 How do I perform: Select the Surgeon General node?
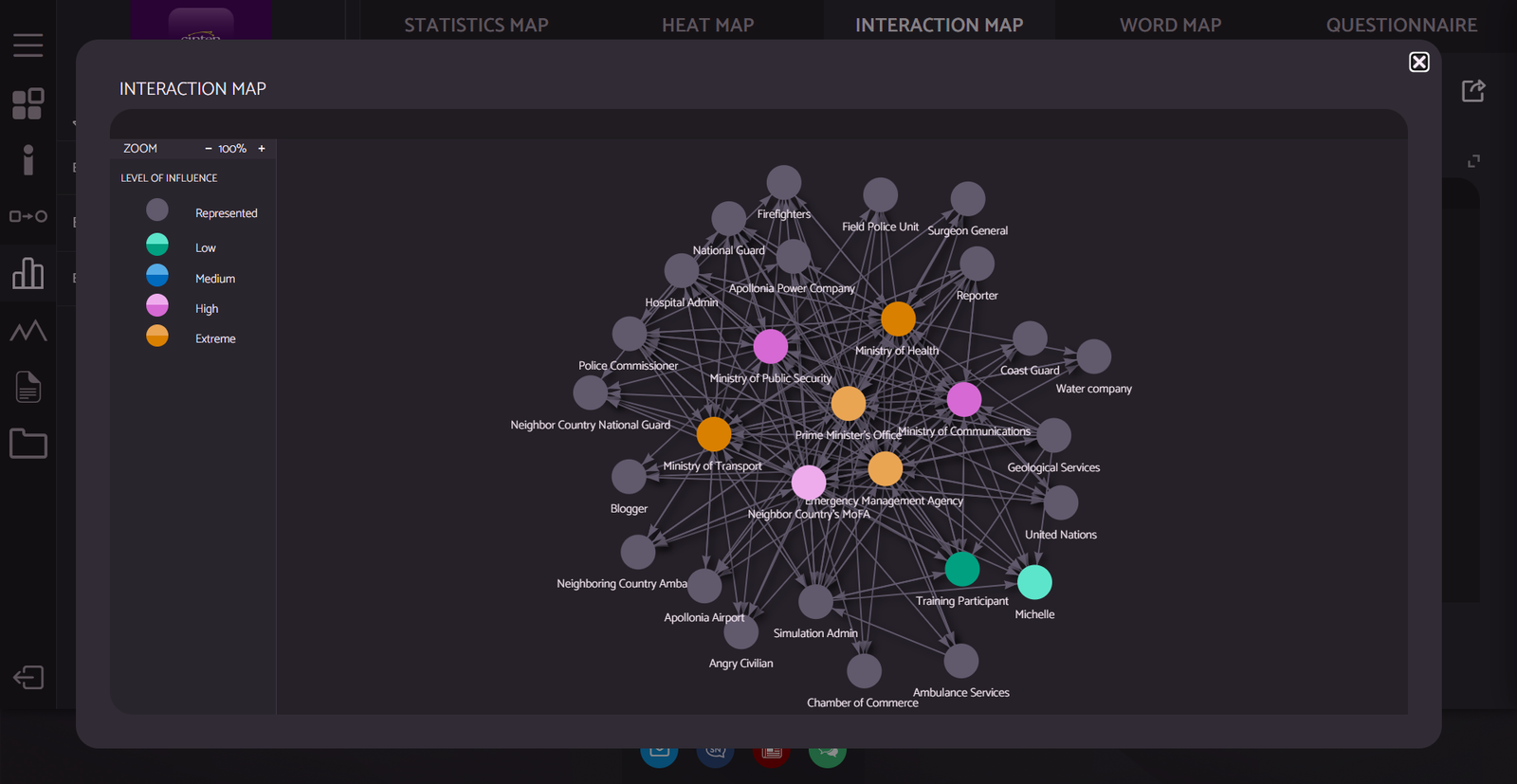pyautogui.click(x=968, y=199)
